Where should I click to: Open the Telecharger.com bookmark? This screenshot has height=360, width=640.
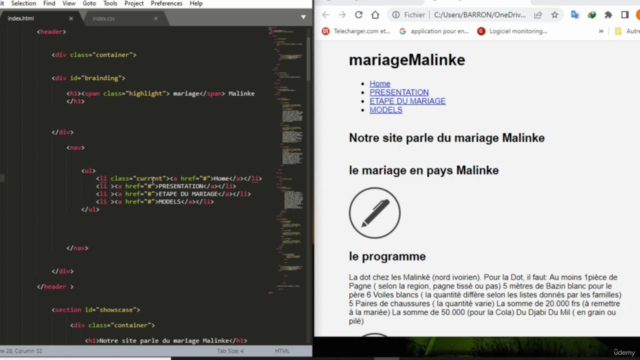click(x=356, y=31)
